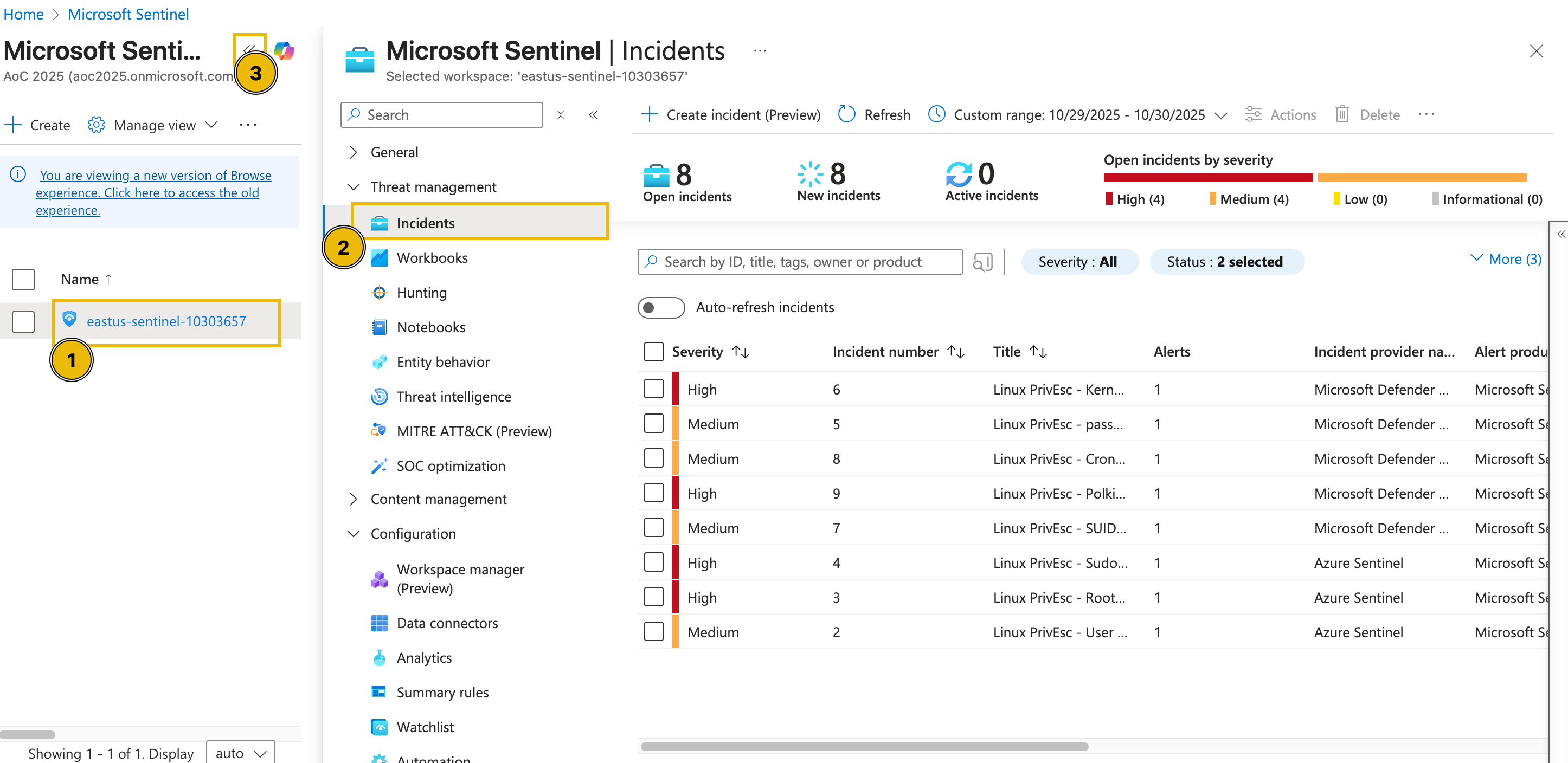This screenshot has height=763, width=1568.
Task: Open MITRE ATT&CK (Preview)
Action: click(x=474, y=431)
